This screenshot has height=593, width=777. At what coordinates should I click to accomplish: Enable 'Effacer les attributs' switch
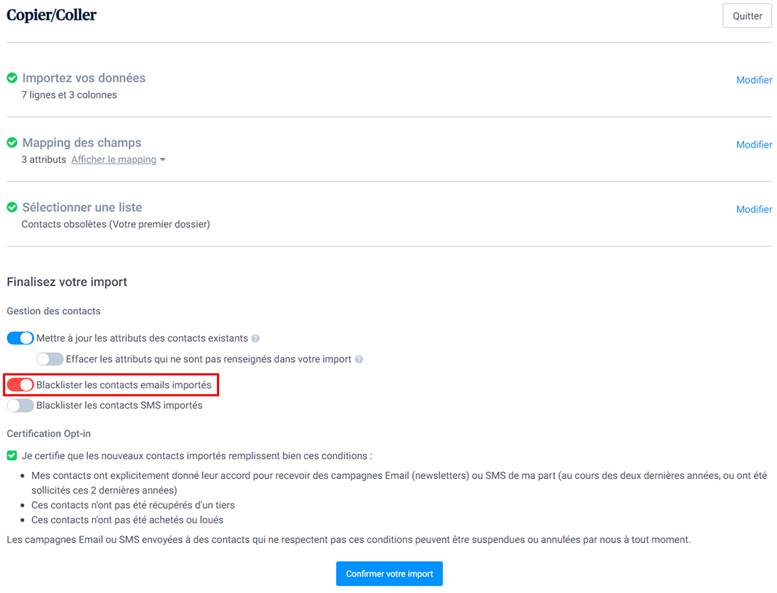pos(50,359)
